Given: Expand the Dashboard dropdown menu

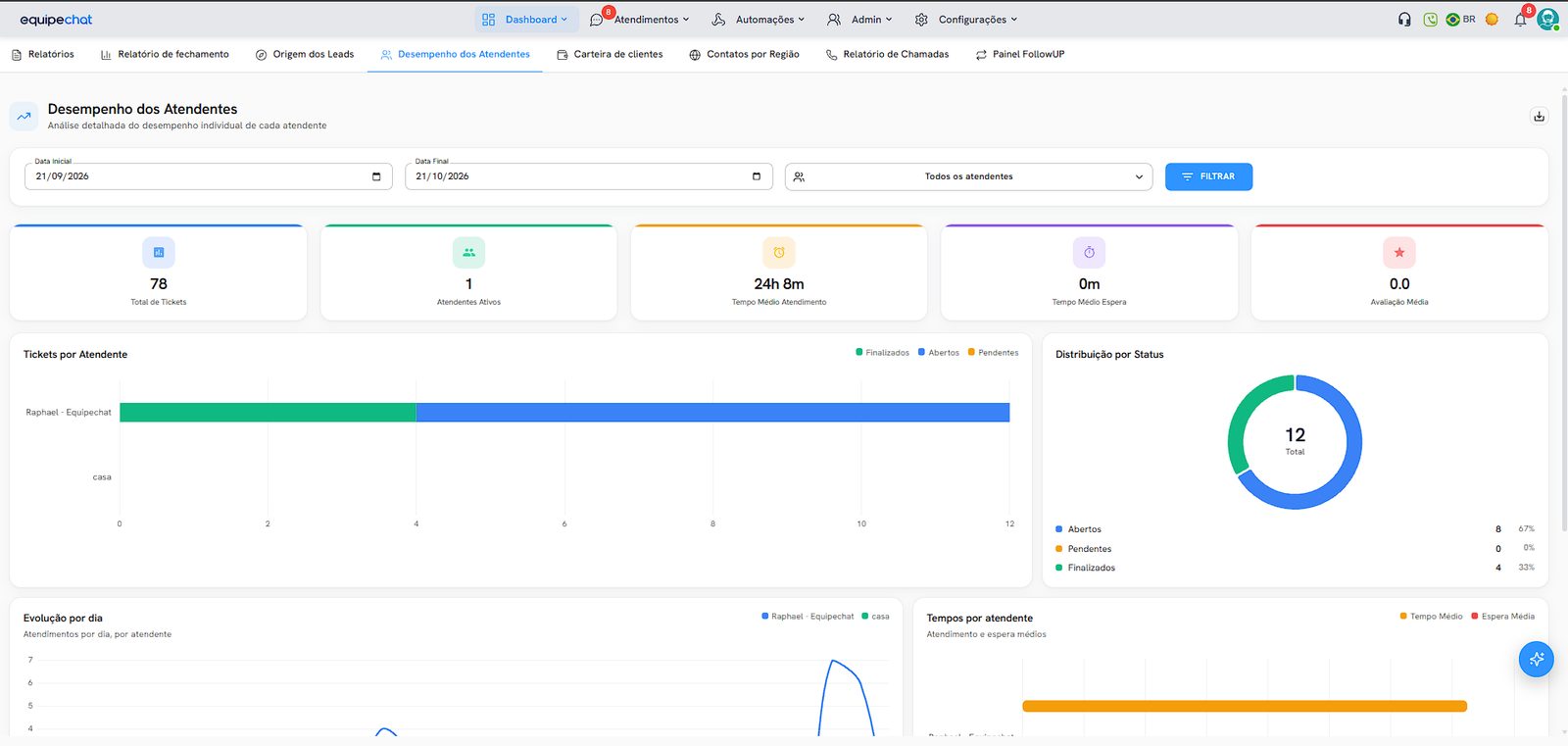Looking at the screenshot, I should (526, 20).
